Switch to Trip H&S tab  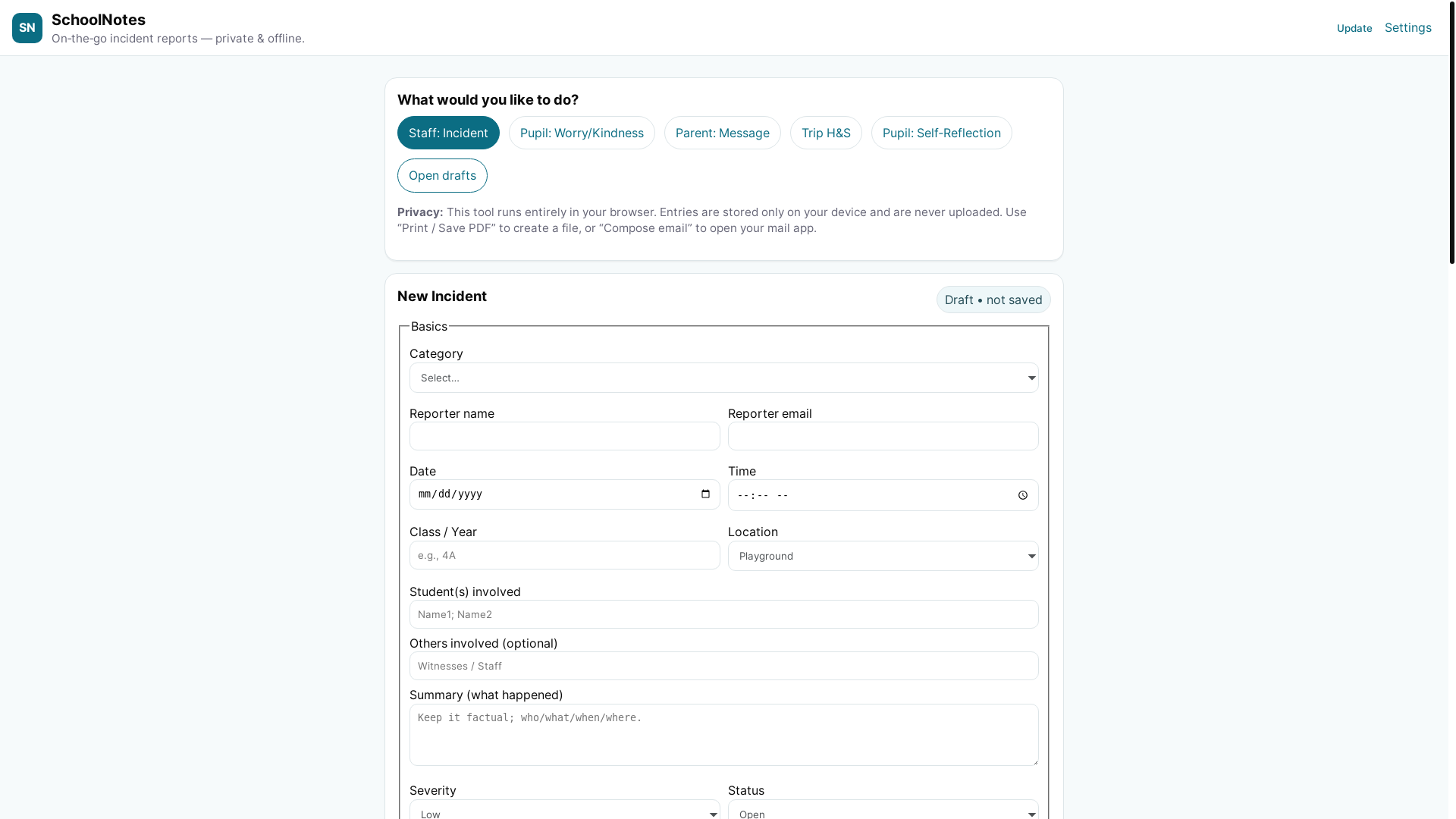coord(826,133)
